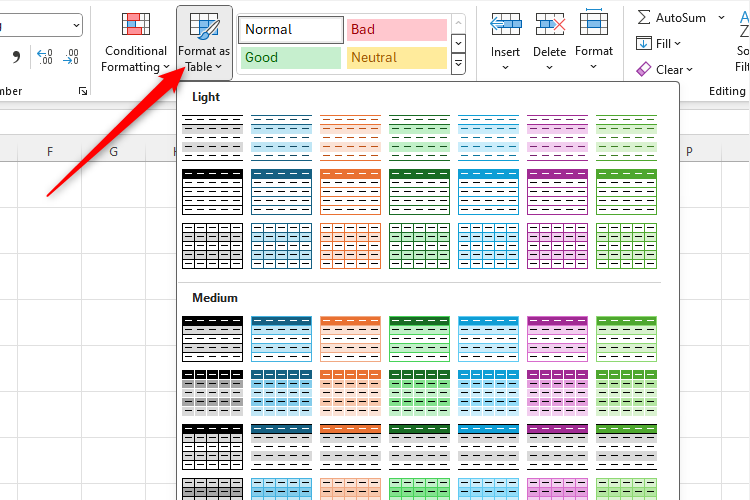
Task: Apply the Neutral cell style
Action: pyautogui.click(x=397, y=57)
